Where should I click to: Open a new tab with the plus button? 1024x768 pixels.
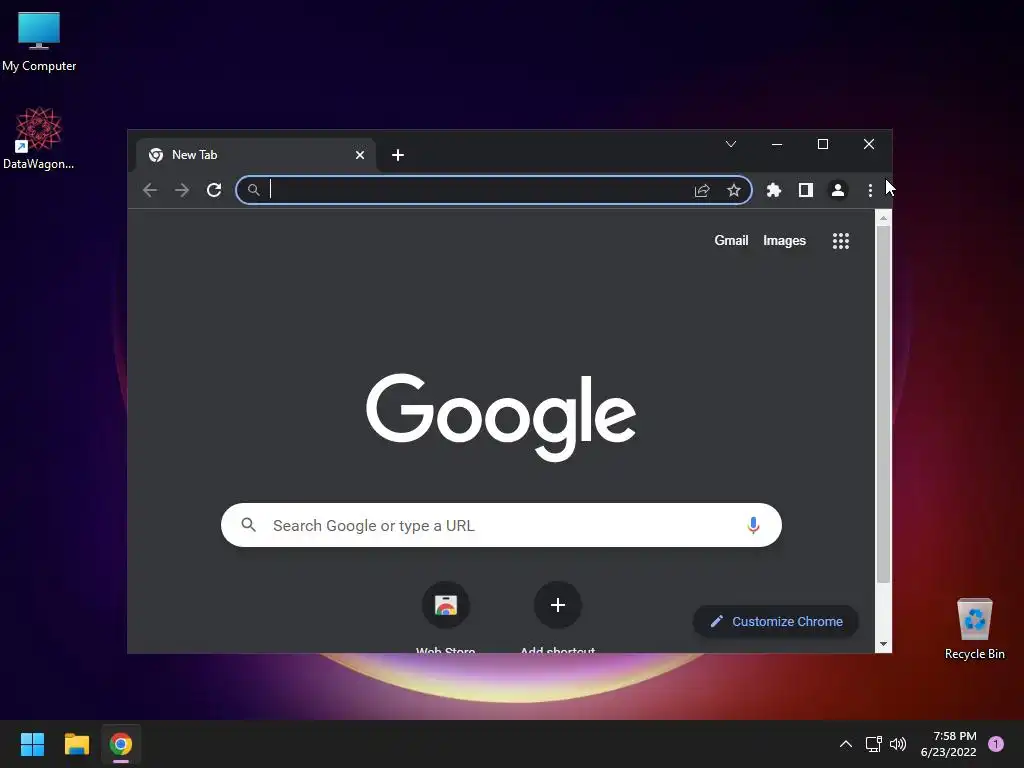pyautogui.click(x=398, y=155)
